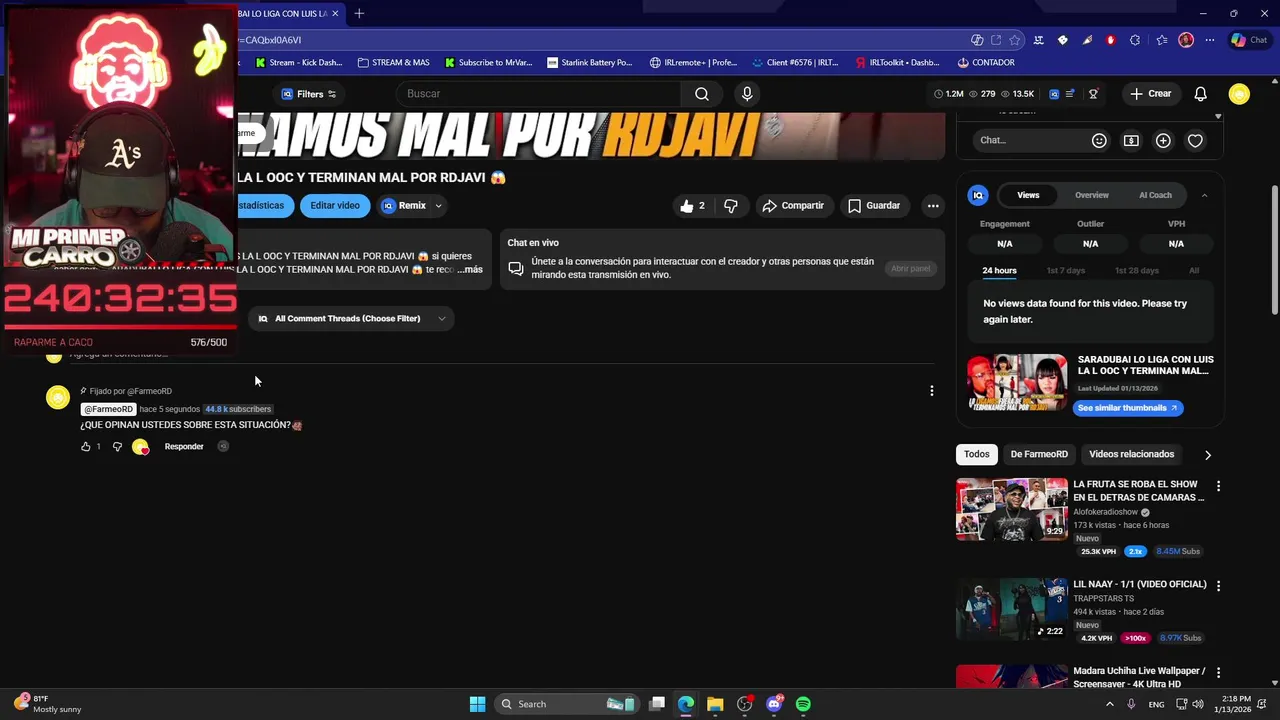Open the vidIQ Filters control
1280x720 pixels.
309,94
